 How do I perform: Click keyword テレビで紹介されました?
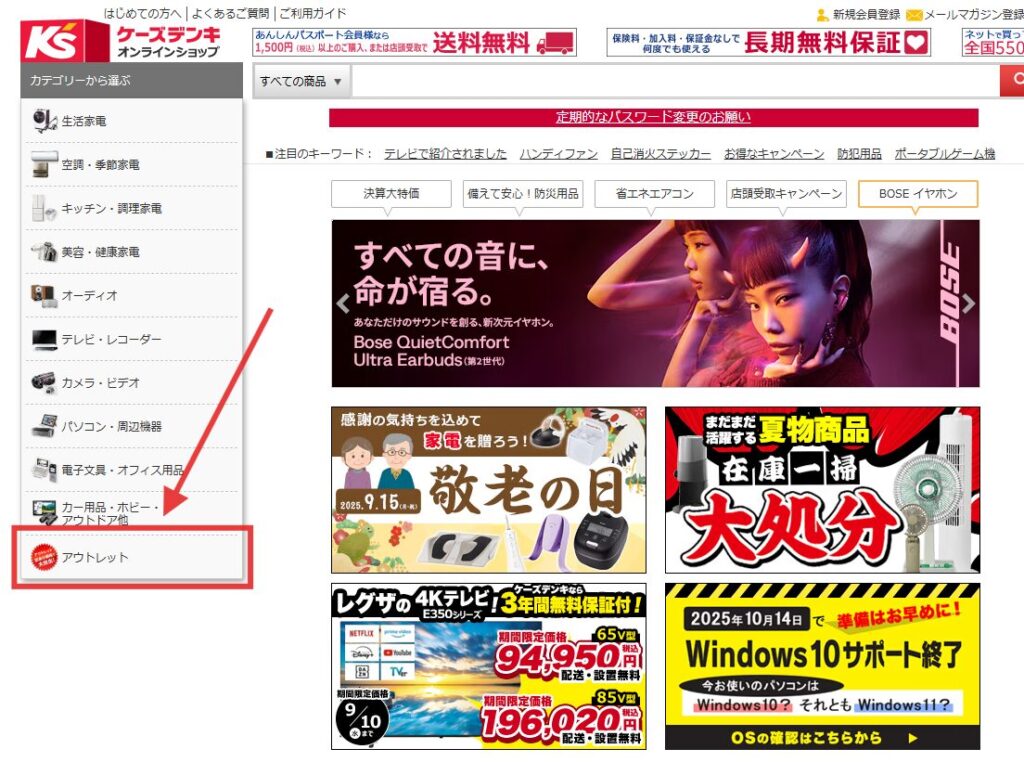pyautogui.click(x=445, y=153)
